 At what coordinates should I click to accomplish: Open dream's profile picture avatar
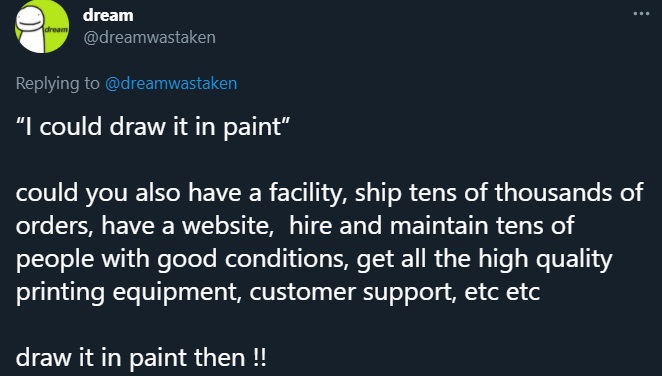point(42,27)
